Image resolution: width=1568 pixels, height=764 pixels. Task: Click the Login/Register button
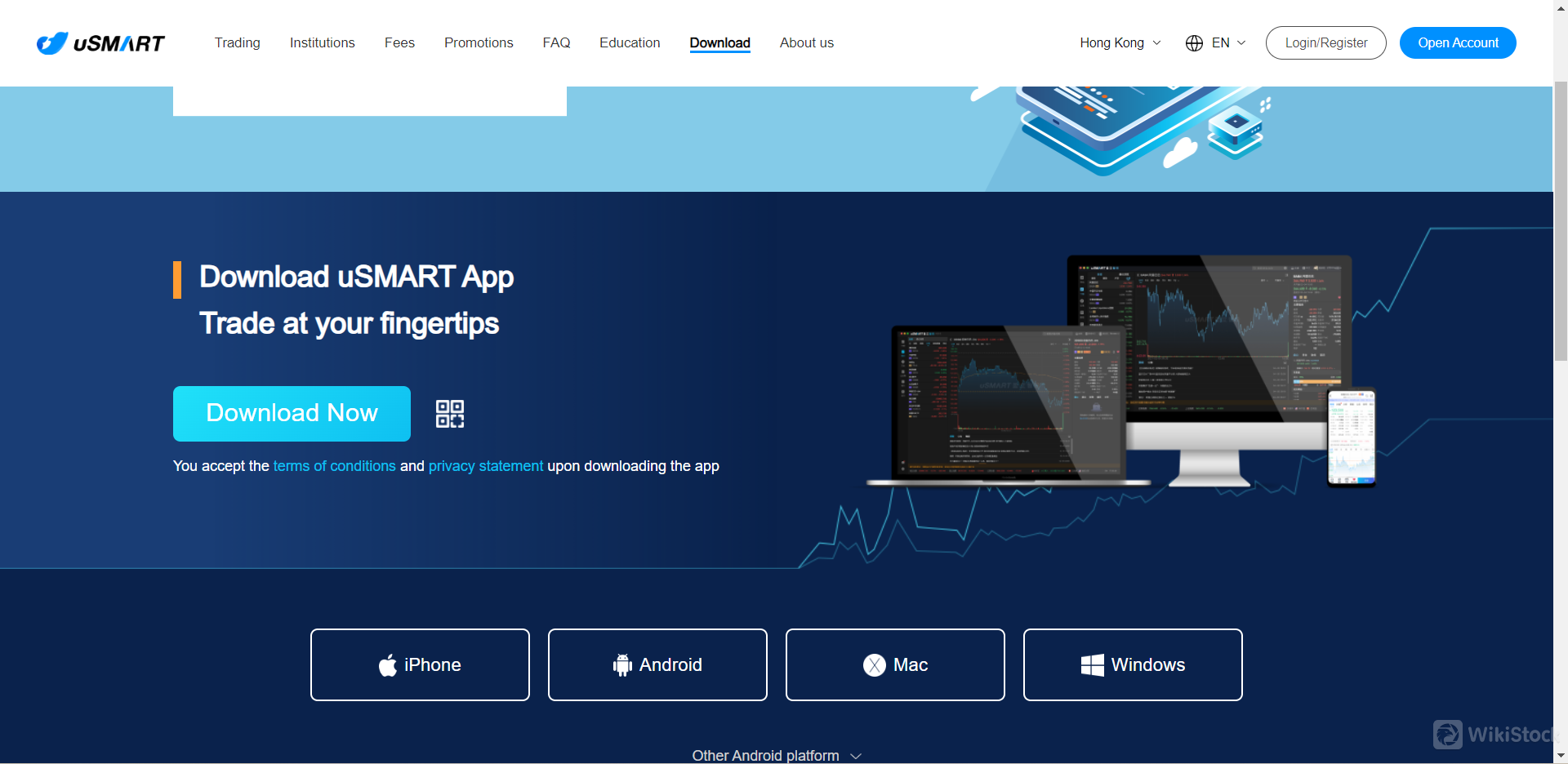[1326, 42]
